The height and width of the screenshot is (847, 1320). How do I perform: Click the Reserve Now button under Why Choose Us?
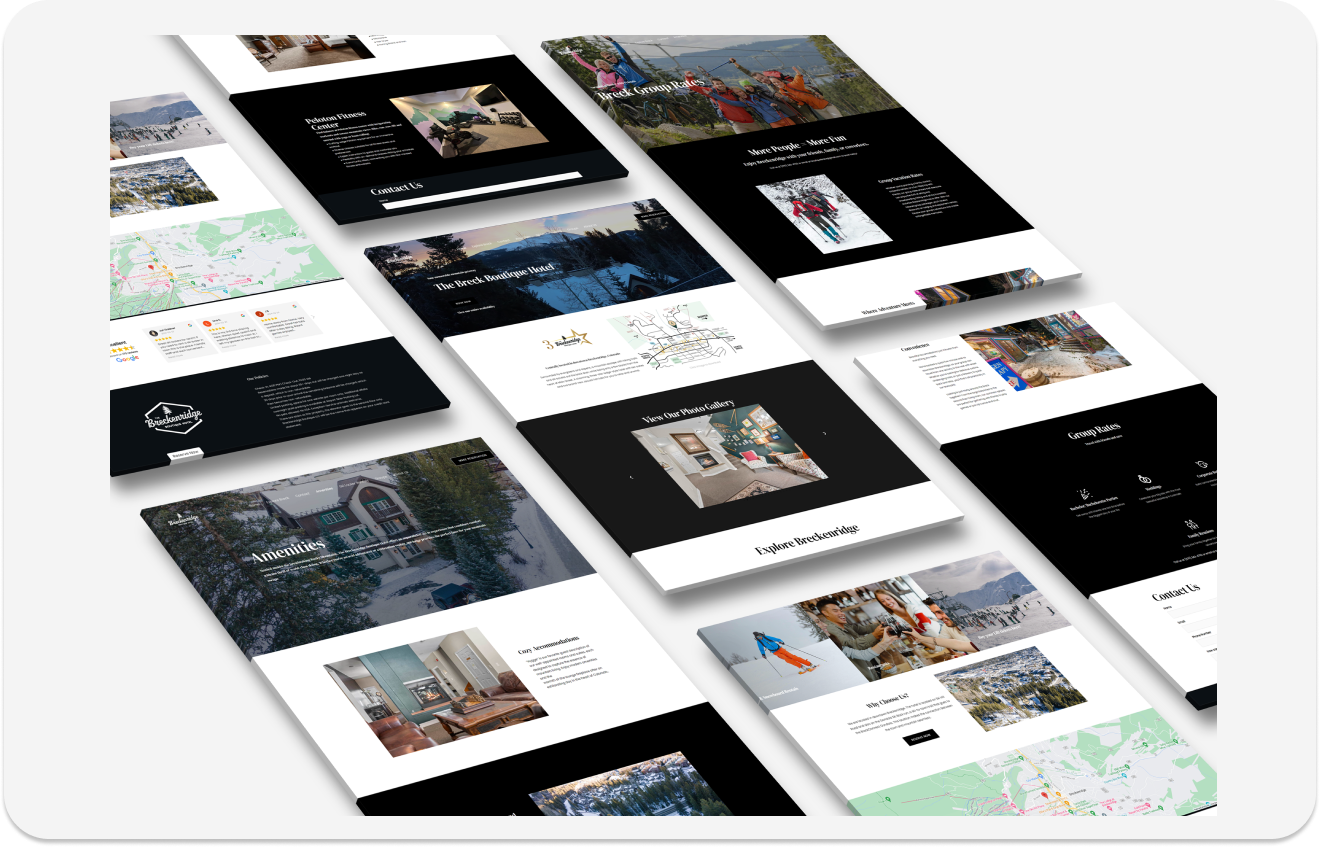click(x=921, y=738)
